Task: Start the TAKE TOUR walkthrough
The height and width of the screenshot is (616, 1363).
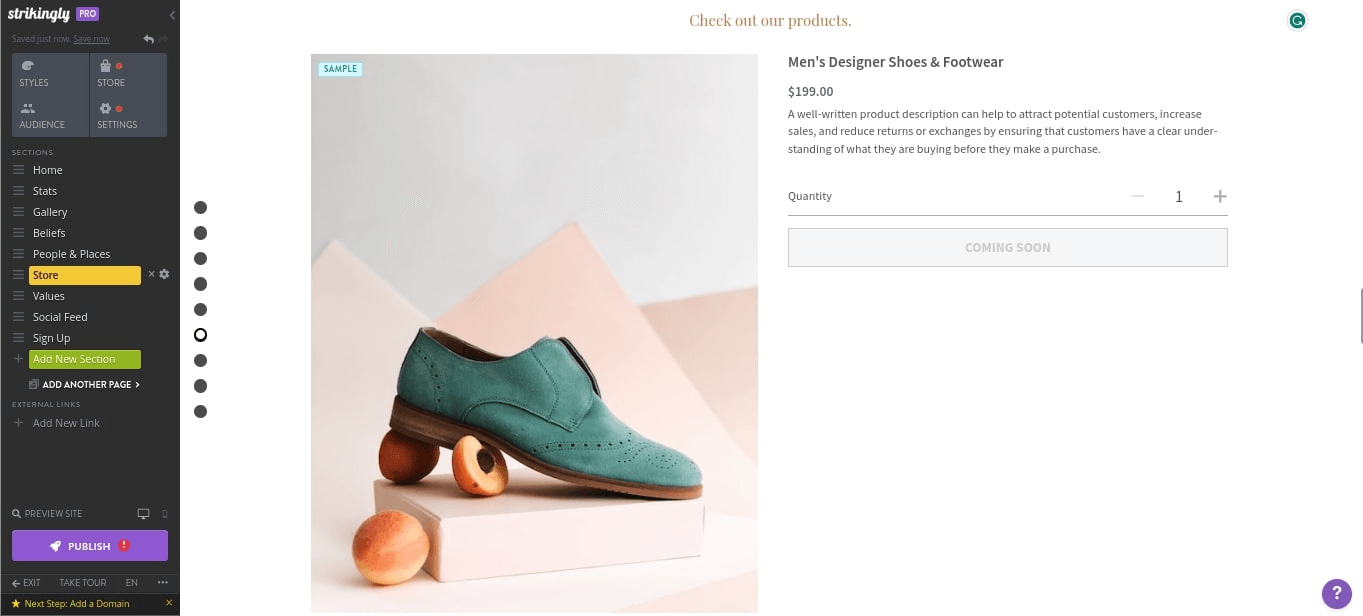Action: pyautogui.click(x=82, y=582)
